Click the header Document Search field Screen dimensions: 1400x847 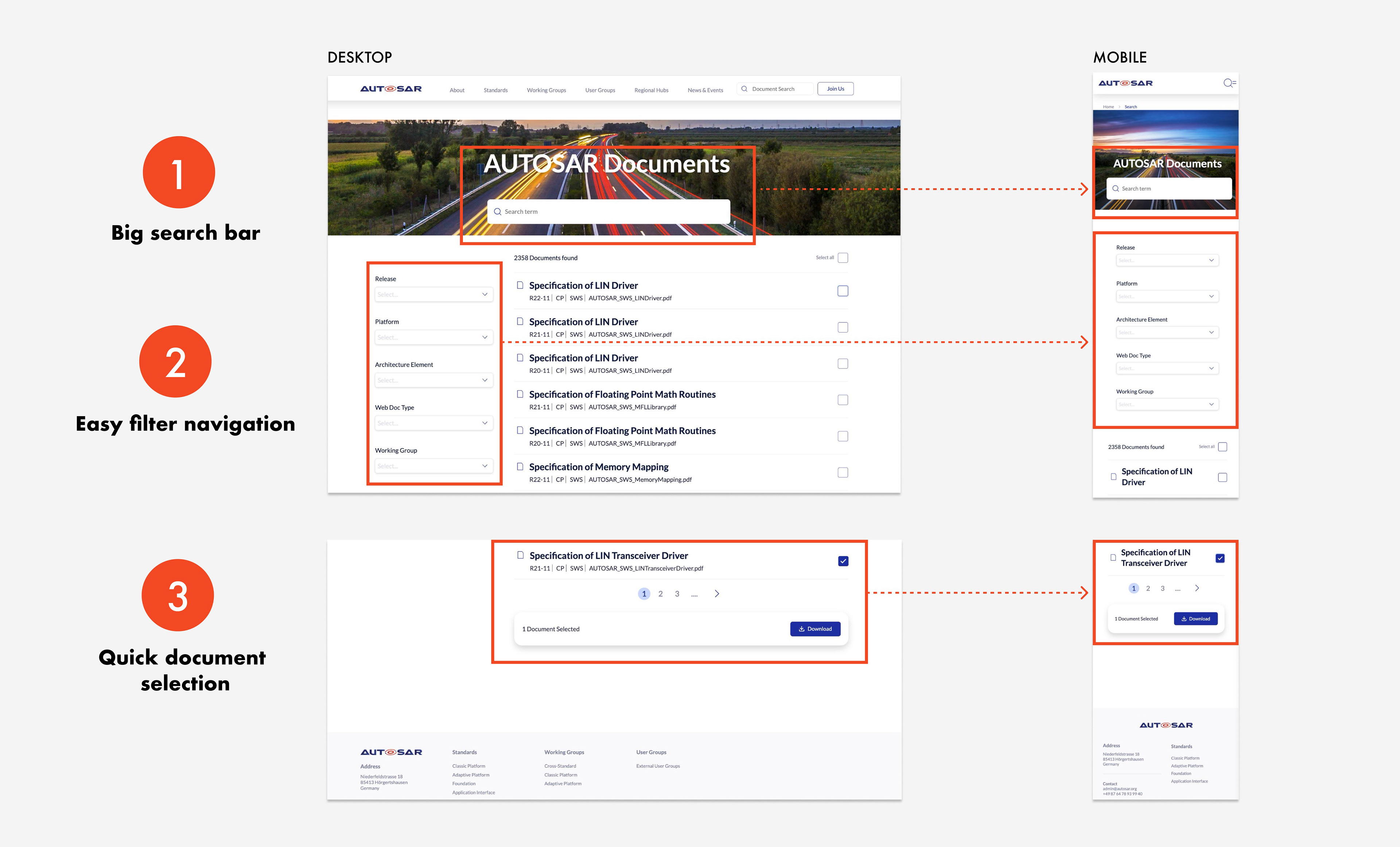click(x=775, y=89)
